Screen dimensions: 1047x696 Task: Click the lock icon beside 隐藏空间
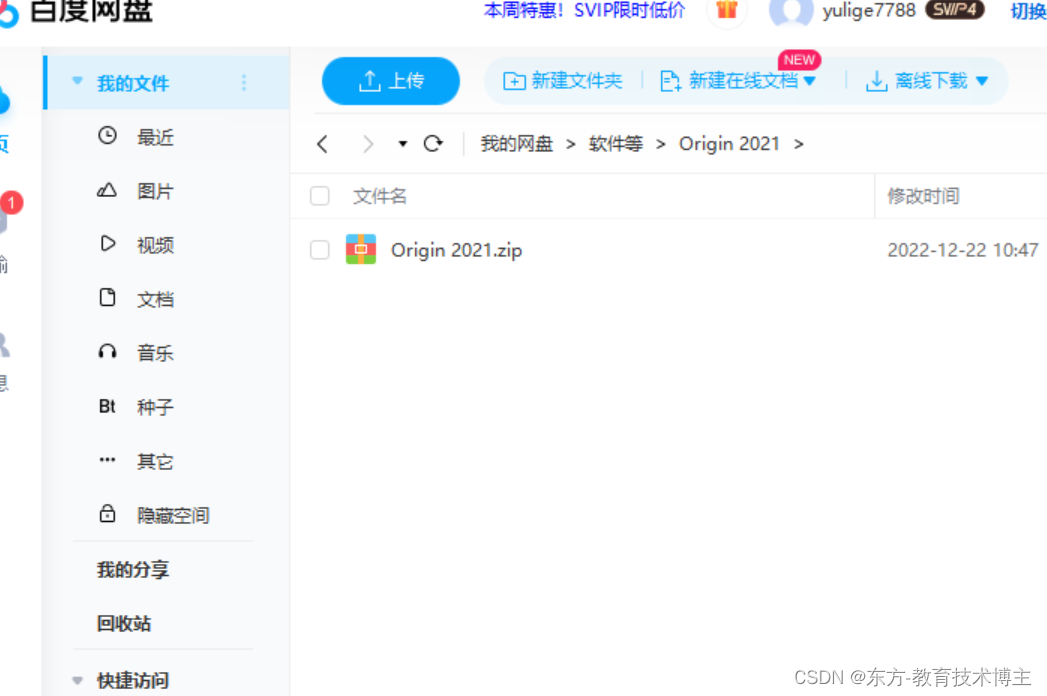(x=107, y=514)
